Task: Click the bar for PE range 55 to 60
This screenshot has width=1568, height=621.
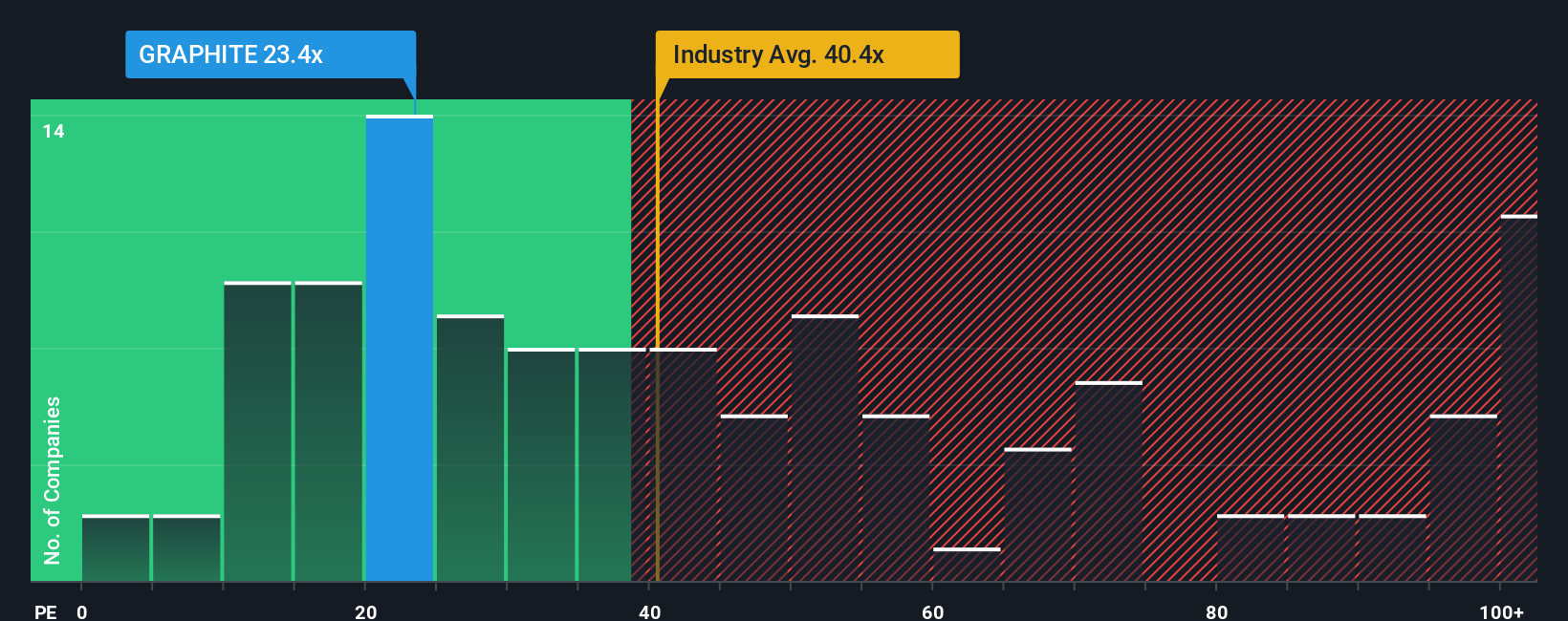Action: click(x=896, y=498)
